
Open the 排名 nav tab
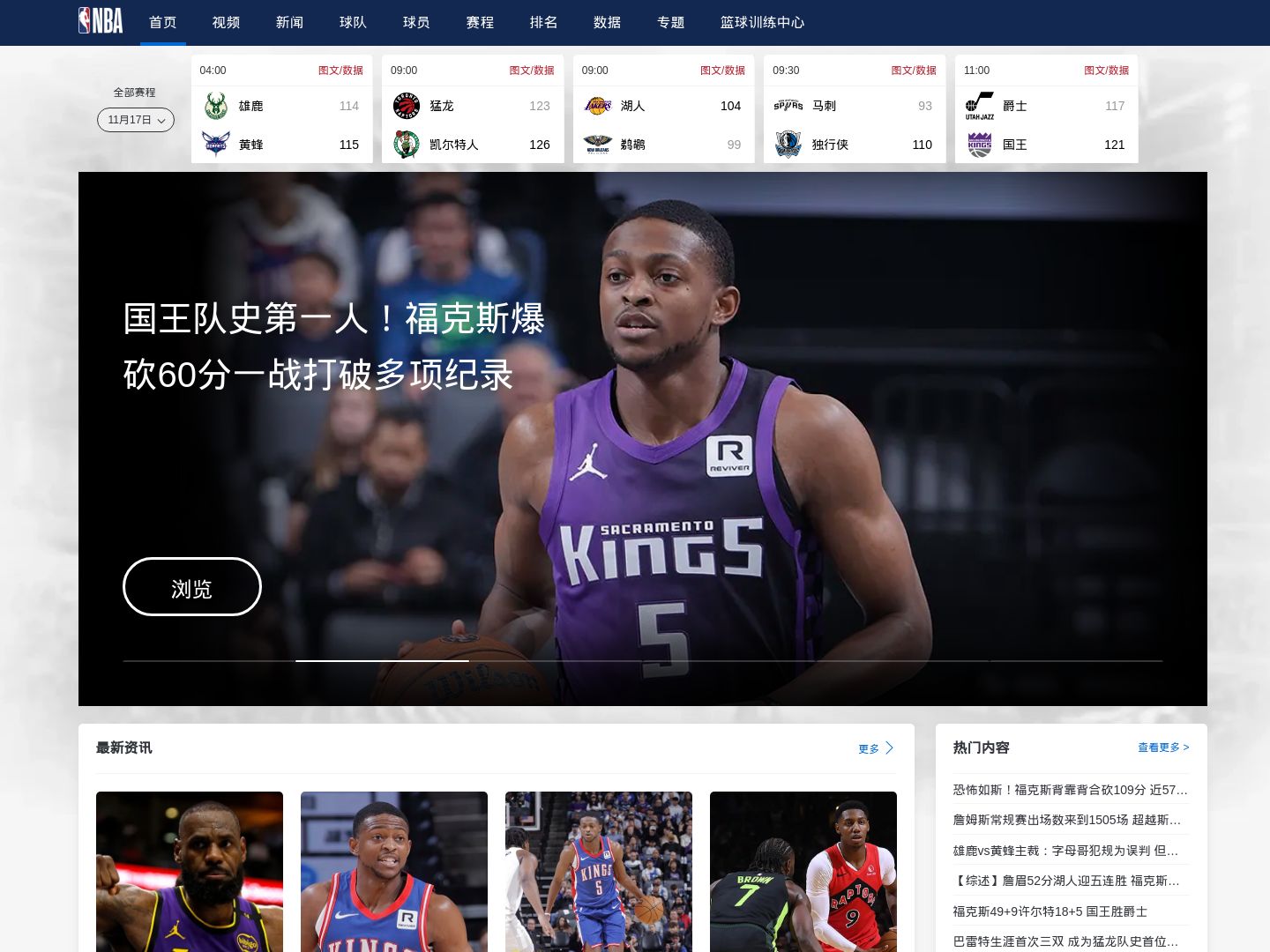[544, 23]
